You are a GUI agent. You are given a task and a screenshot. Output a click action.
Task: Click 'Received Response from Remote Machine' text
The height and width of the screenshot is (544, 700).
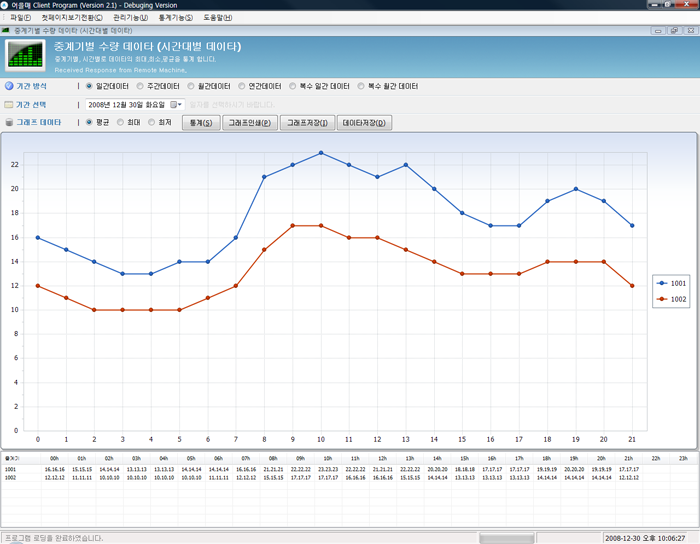tap(121, 70)
